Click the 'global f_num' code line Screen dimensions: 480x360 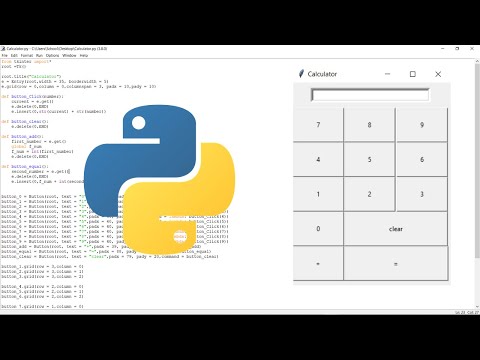27,146
